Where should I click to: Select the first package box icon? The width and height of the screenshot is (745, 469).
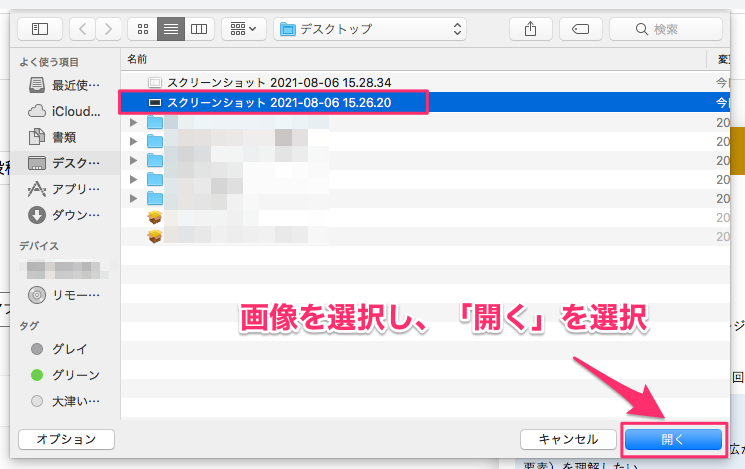(x=155, y=217)
